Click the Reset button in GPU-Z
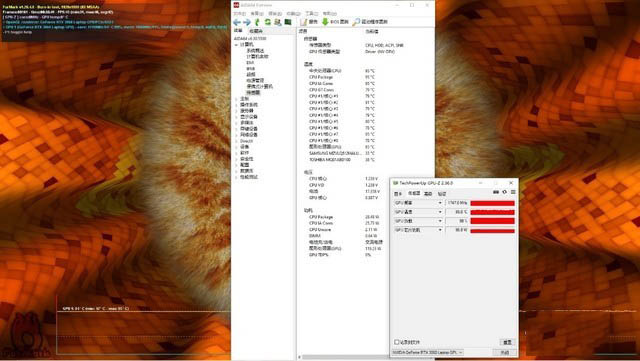 (507, 342)
